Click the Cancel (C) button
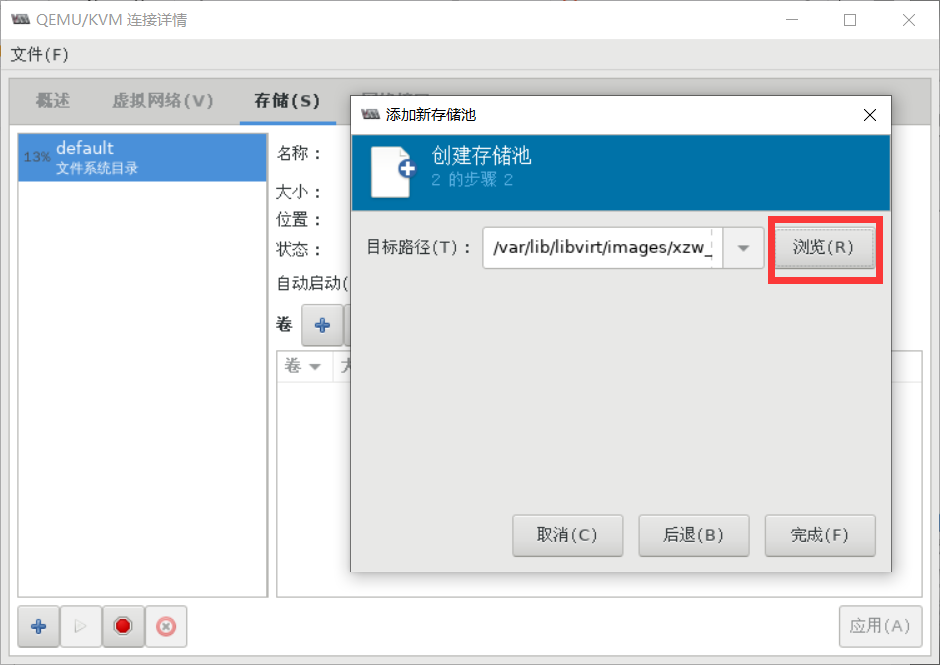 click(567, 535)
